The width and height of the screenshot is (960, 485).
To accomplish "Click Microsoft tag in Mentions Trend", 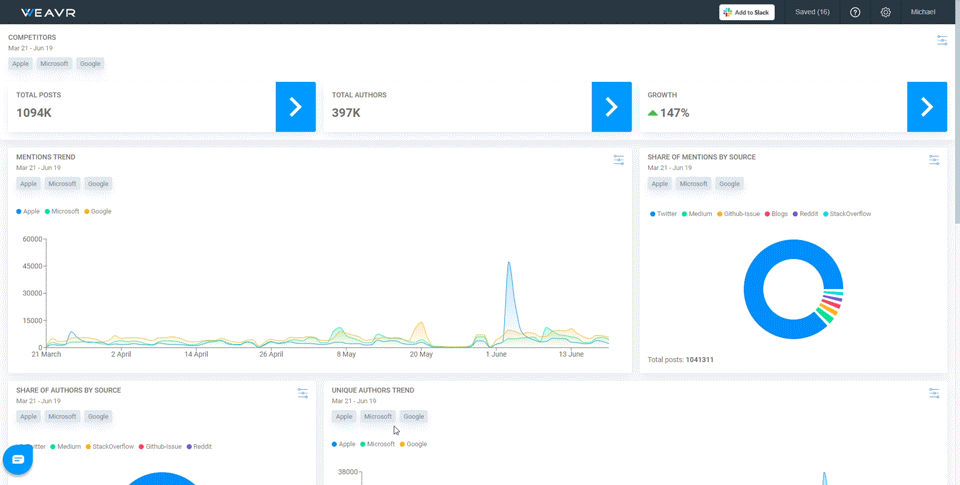I will 62,184.
